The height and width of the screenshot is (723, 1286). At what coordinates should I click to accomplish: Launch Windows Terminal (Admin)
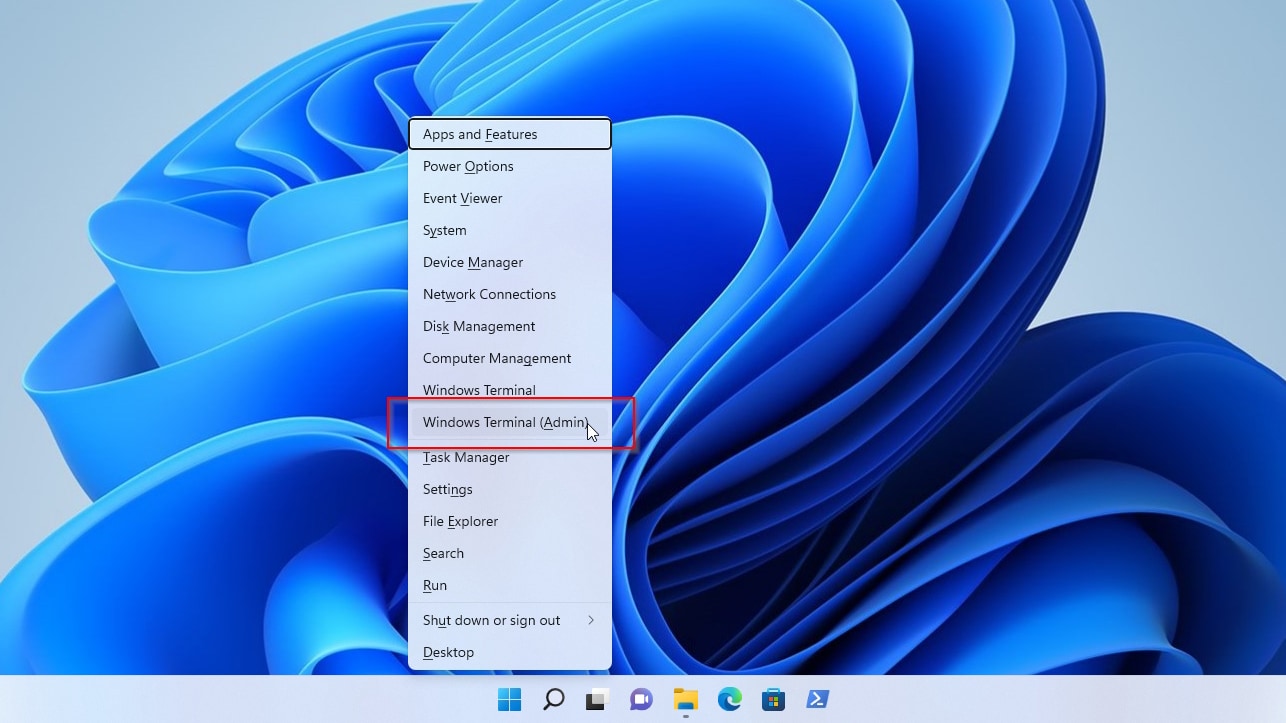pos(510,422)
